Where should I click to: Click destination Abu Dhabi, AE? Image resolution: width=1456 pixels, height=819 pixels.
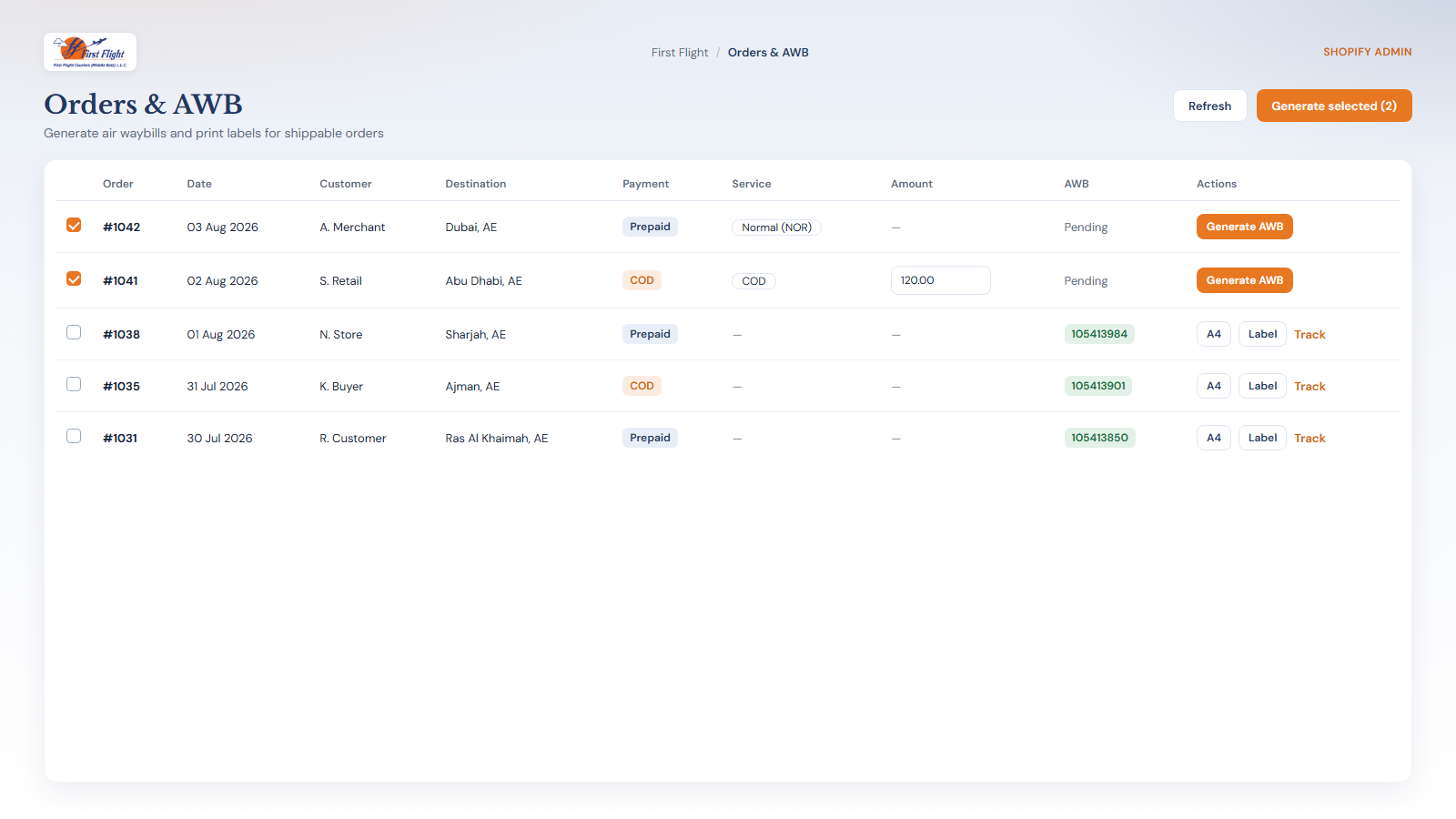coord(483,281)
